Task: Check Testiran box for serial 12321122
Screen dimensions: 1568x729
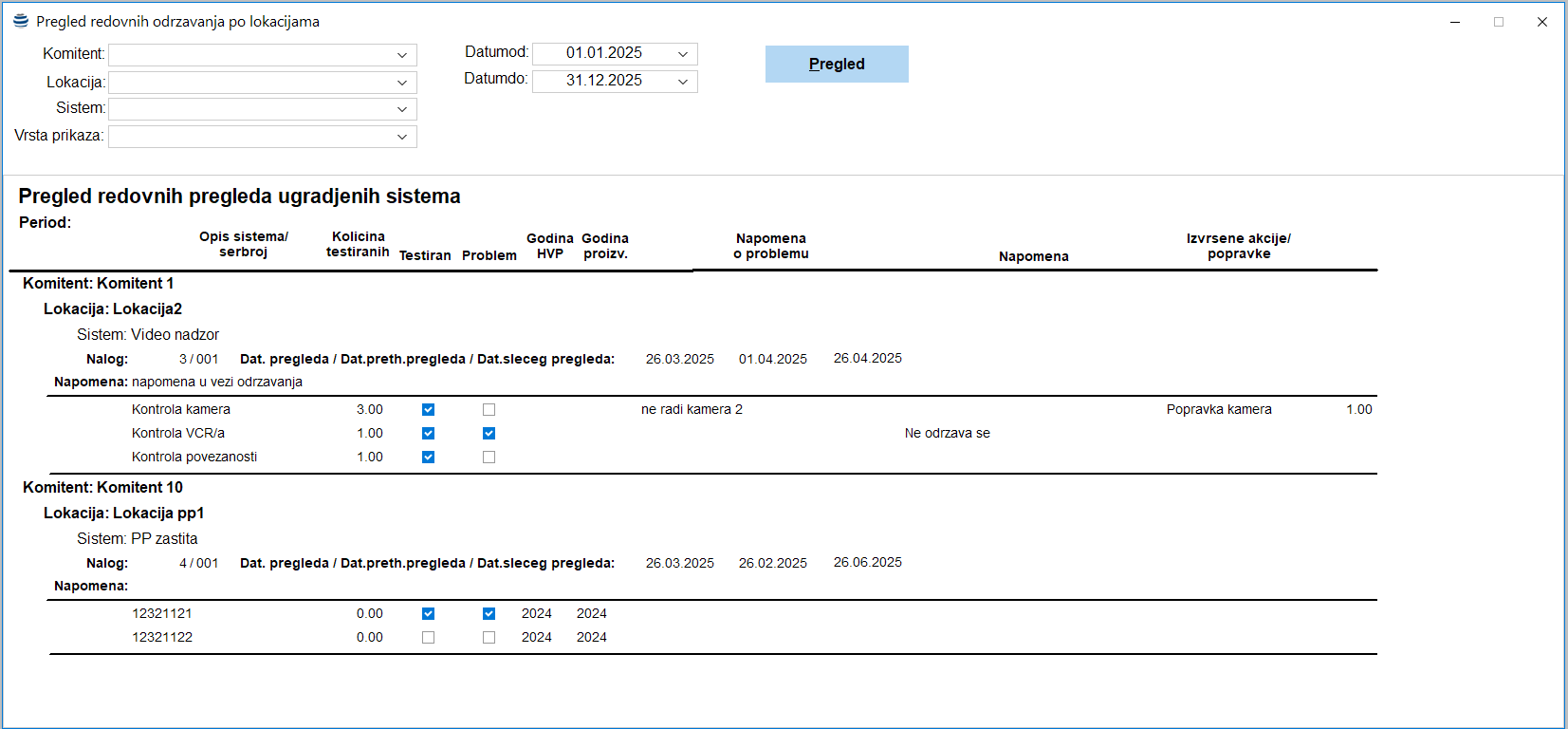Action: [x=428, y=638]
